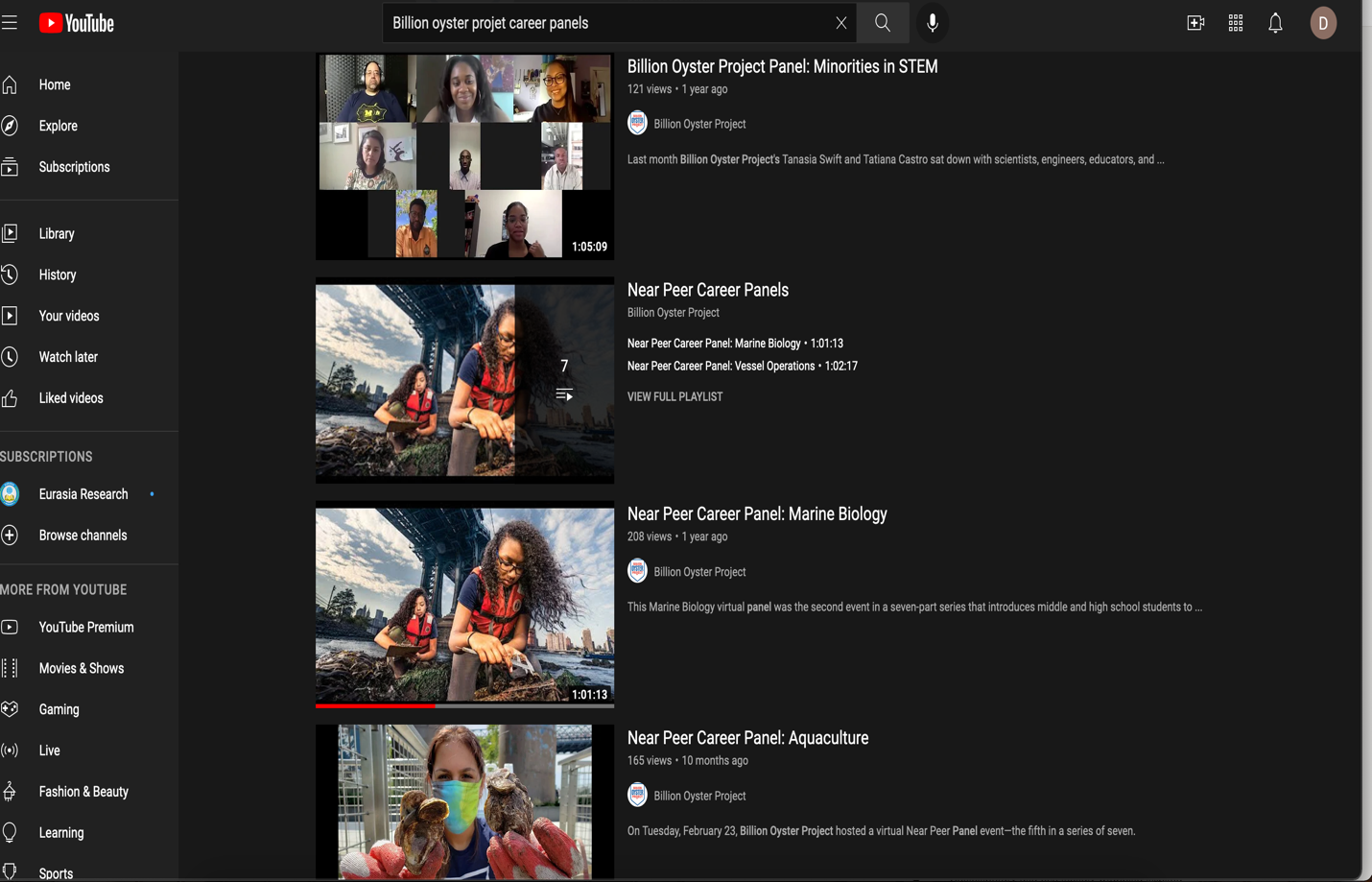Open channel name under Minorities in STEM video
This screenshot has width=1372, height=882.
699,124
